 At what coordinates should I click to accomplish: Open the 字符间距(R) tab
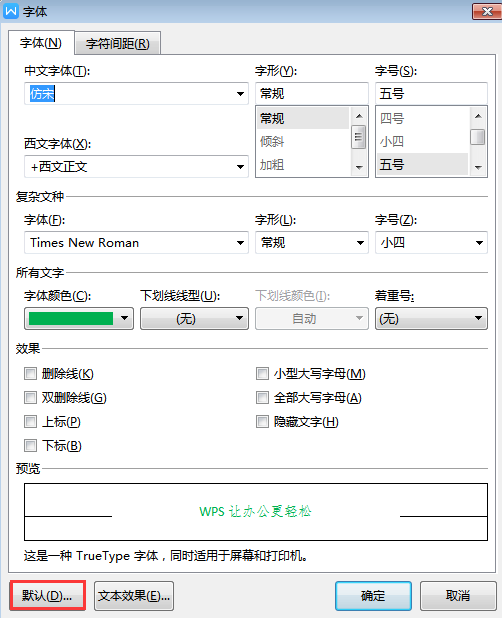[118, 43]
